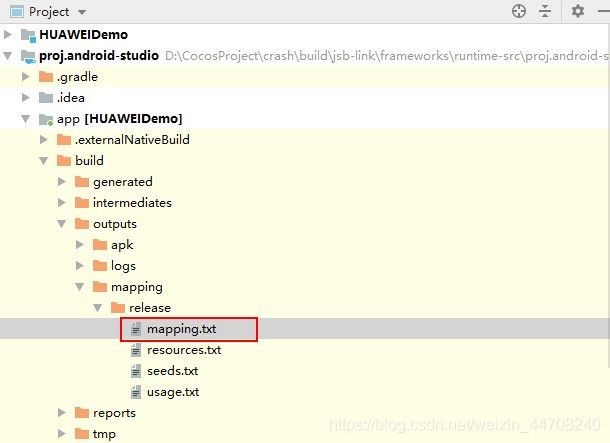
Task: Select the .externalNativeBuild label
Action: coord(132,140)
